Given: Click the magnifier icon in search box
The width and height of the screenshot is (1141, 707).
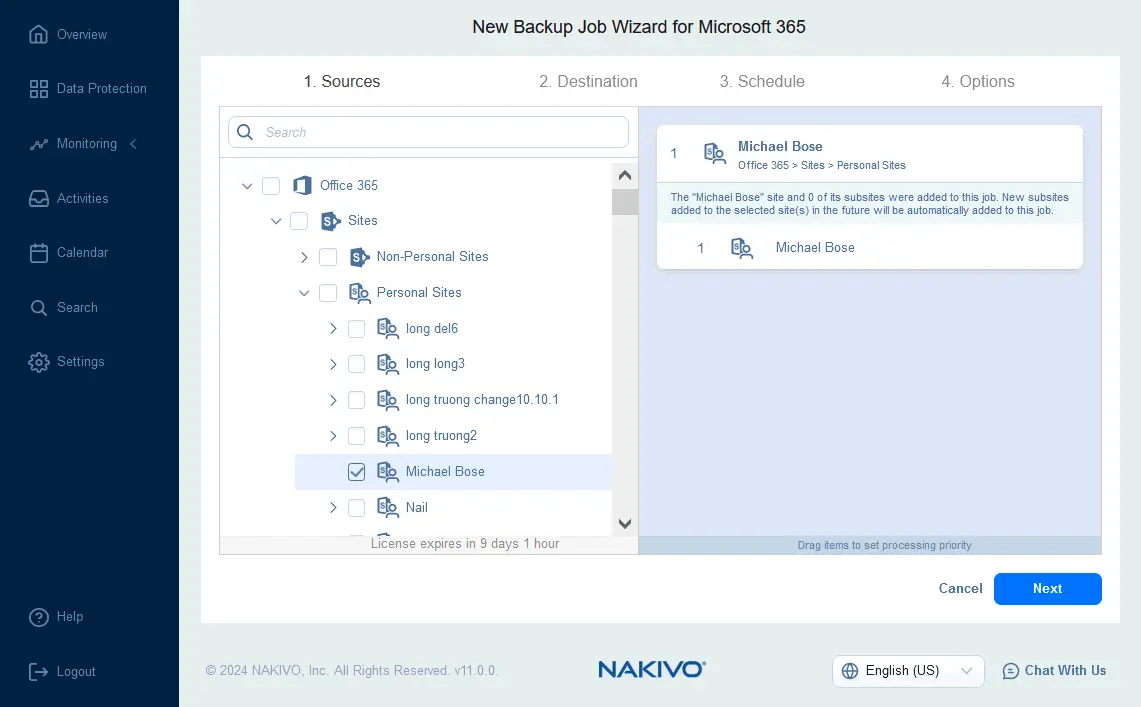Looking at the screenshot, I should click(x=245, y=132).
